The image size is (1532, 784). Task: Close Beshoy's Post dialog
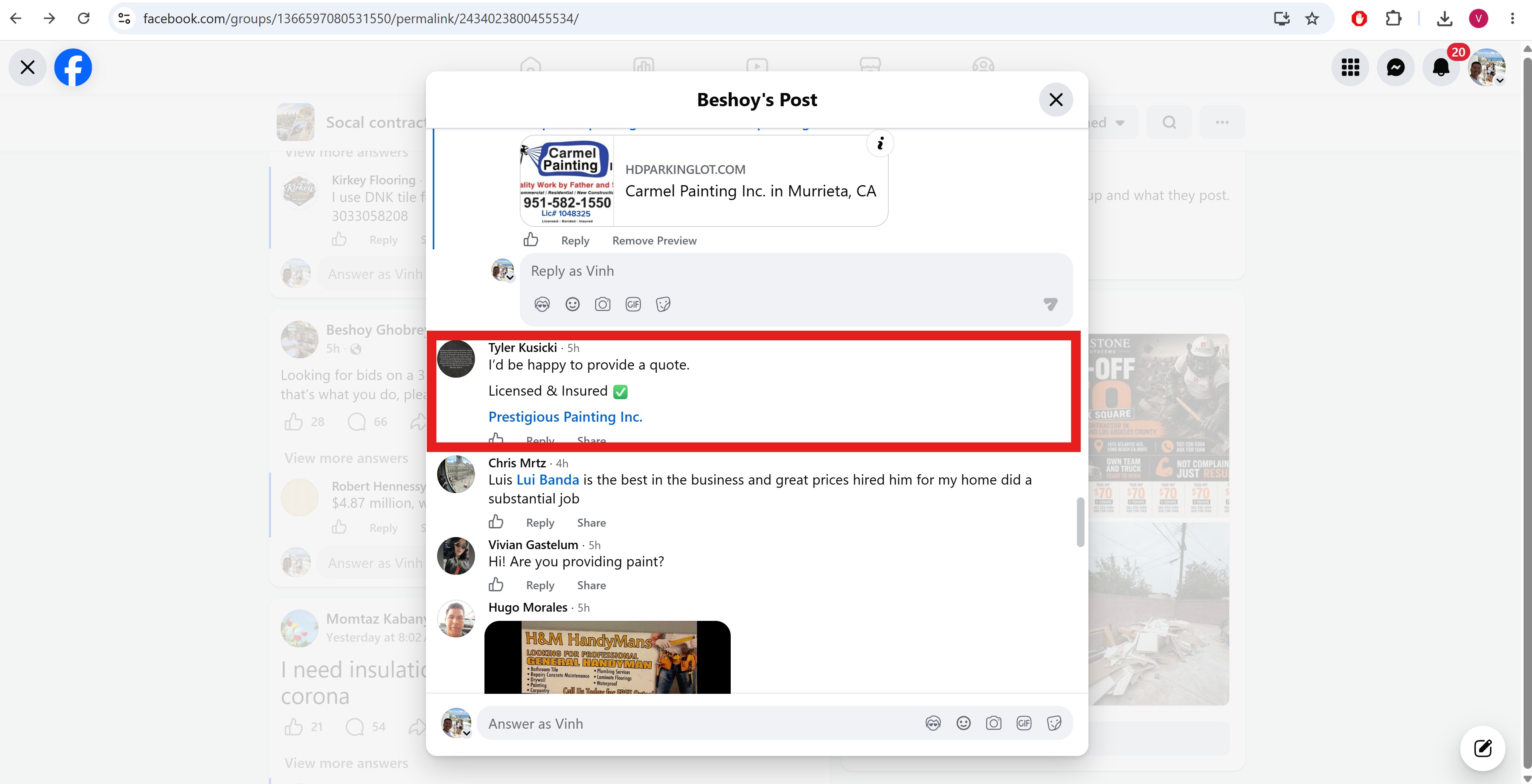pyautogui.click(x=1056, y=99)
